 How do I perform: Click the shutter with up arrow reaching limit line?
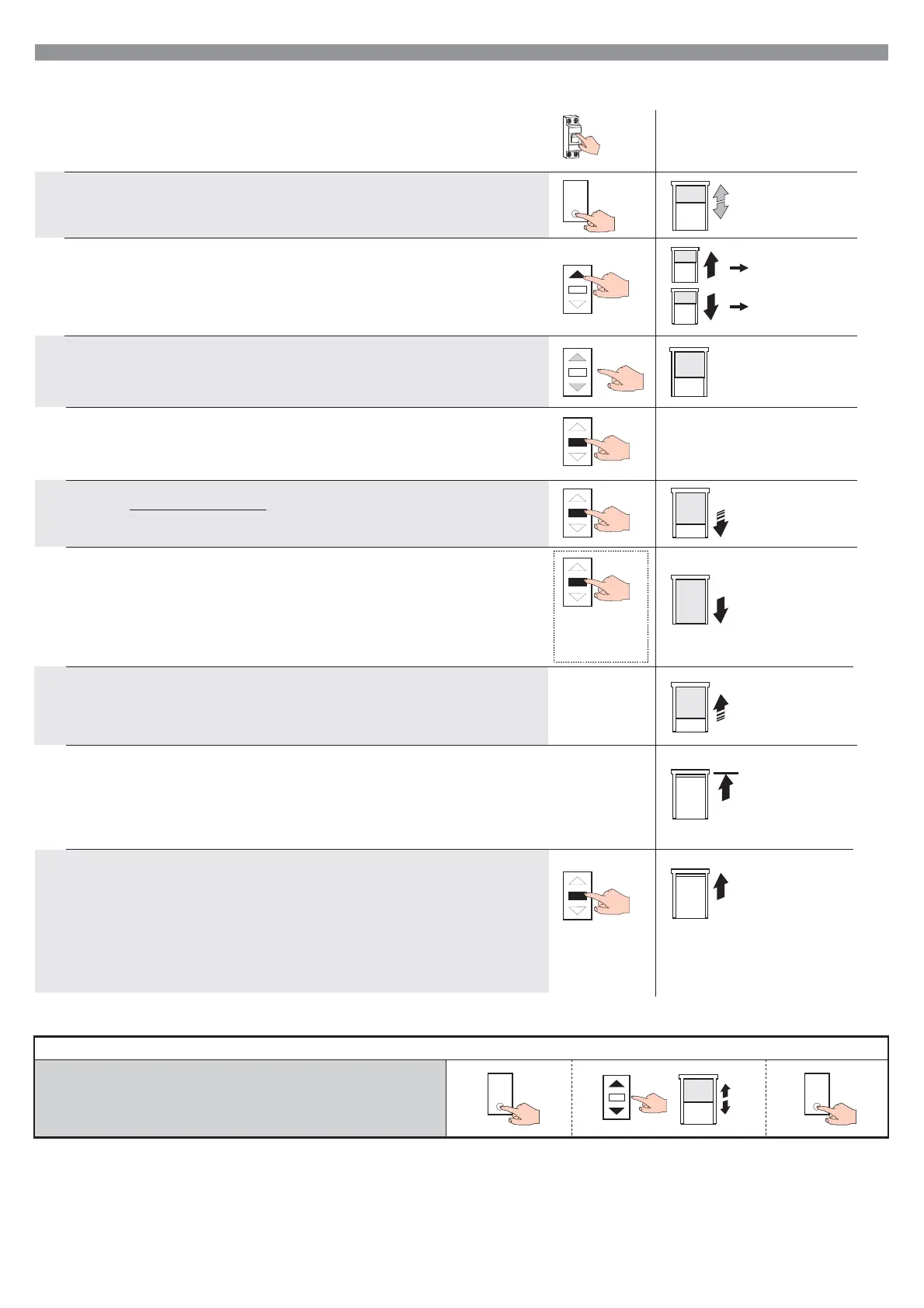tap(704, 795)
